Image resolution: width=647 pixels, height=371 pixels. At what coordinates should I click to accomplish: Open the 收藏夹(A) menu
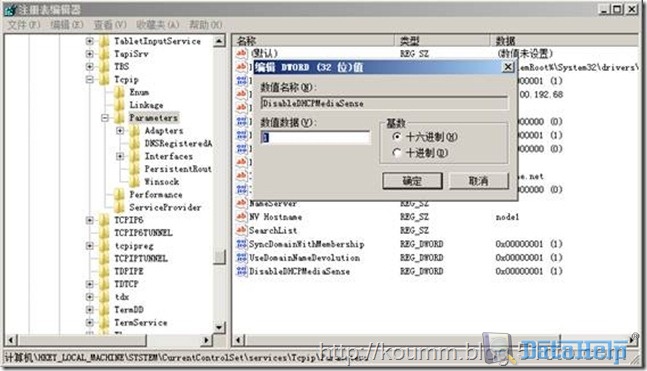tap(158, 25)
